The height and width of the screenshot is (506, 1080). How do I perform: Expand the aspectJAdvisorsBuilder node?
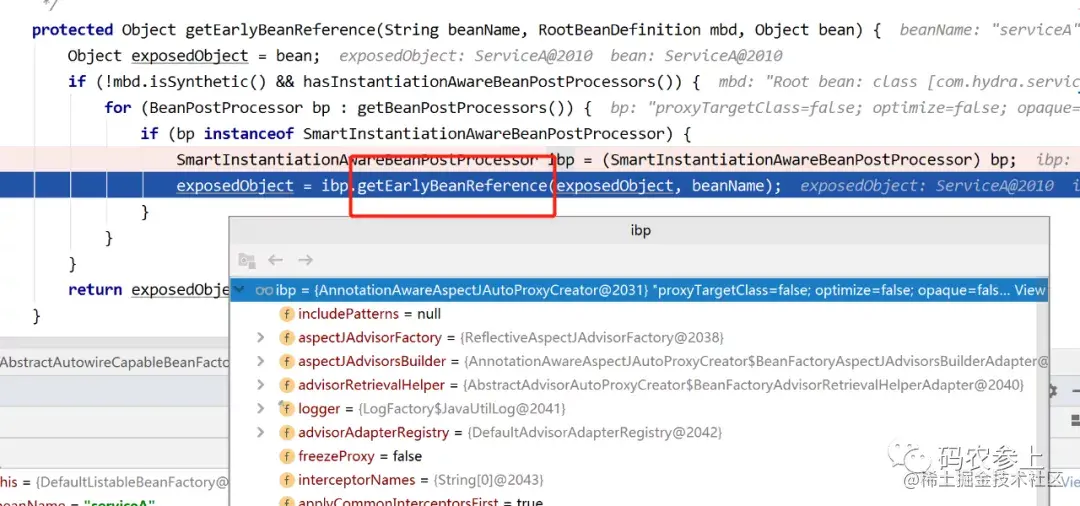click(x=260, y=361)
